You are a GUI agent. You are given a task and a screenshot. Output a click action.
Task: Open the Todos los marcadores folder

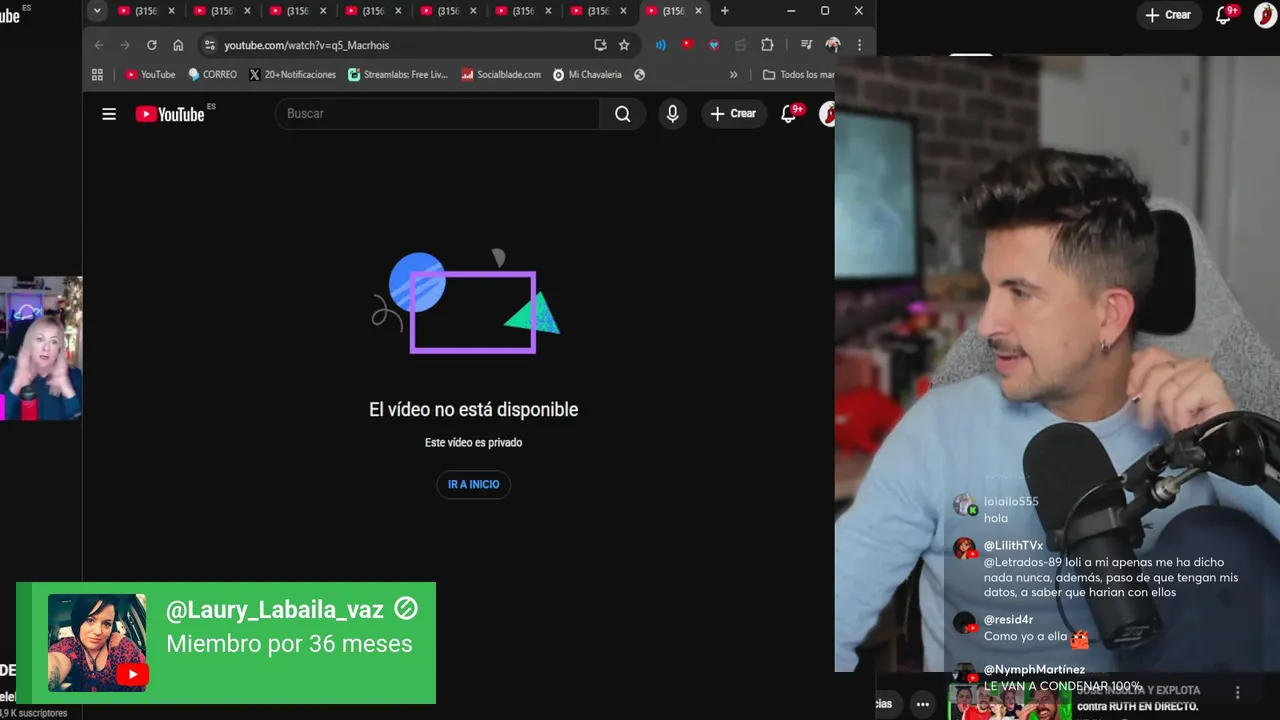click(x=798, y=75)
